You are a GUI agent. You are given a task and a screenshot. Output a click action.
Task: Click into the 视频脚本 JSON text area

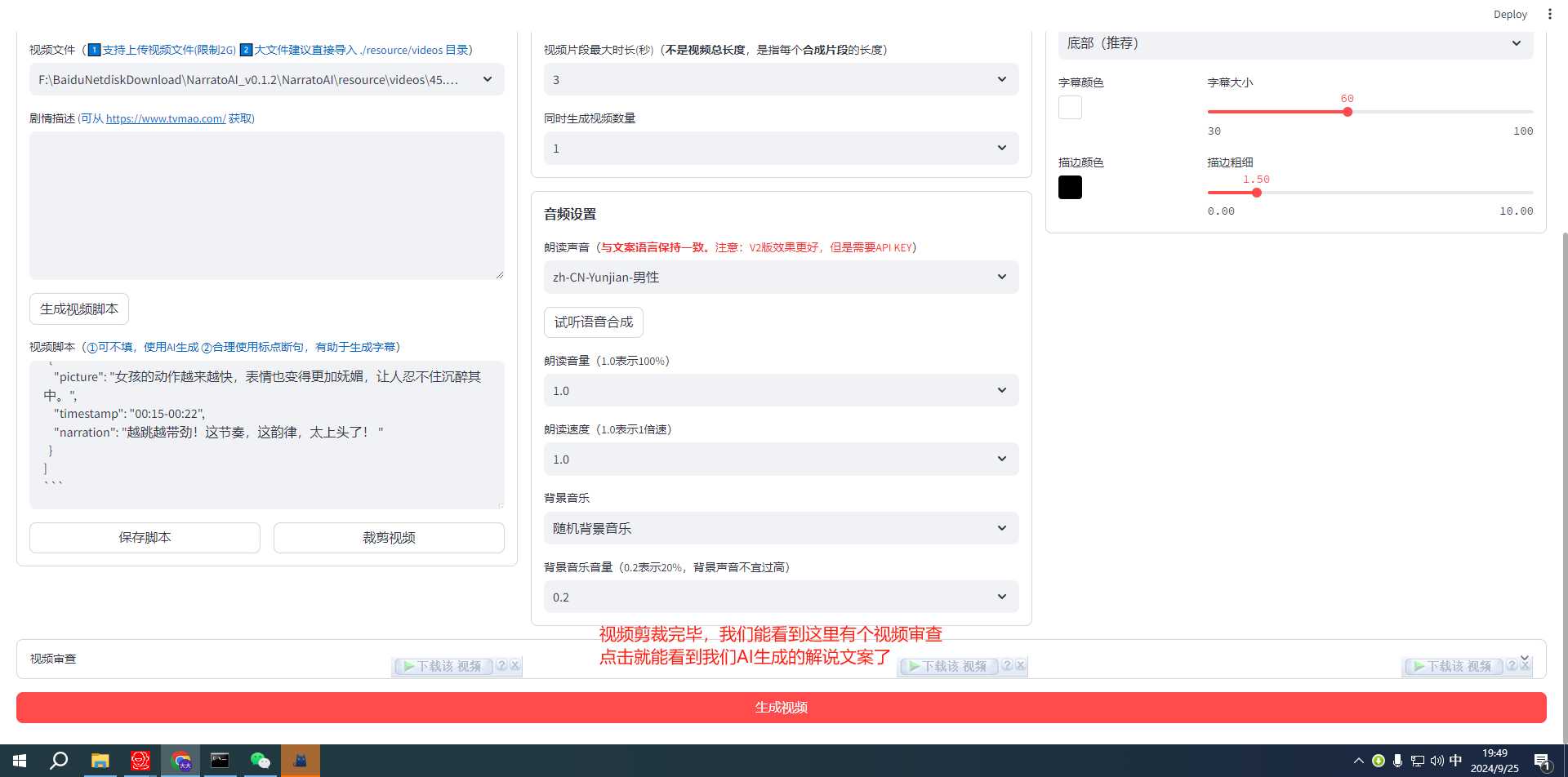[267, 435]
